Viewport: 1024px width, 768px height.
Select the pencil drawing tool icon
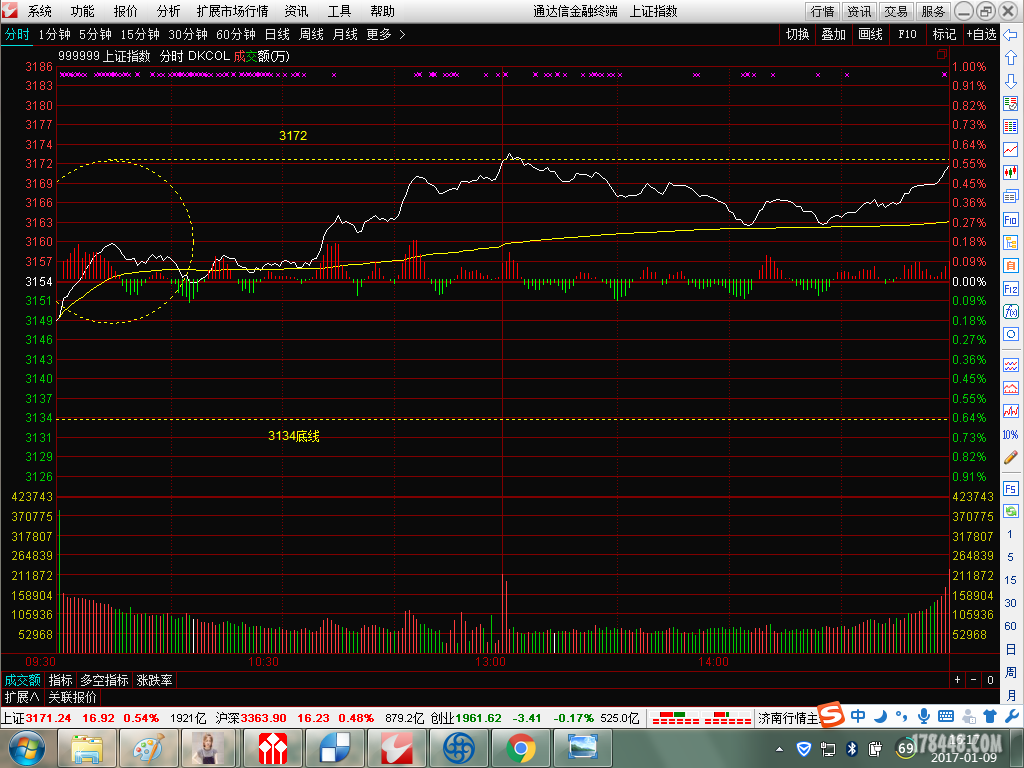click(x=1011, y=457)
